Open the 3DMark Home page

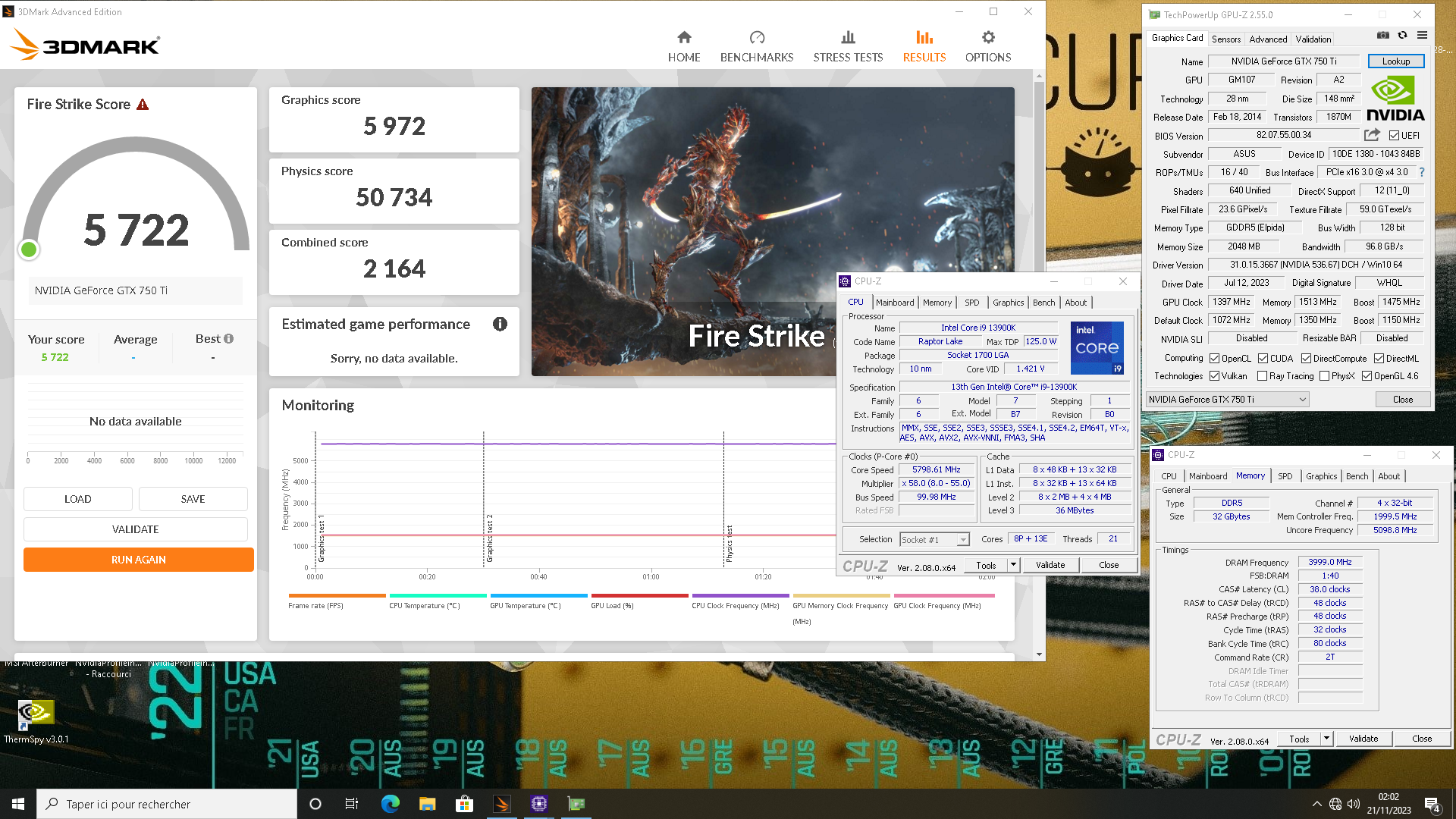(x=684, y=47)
